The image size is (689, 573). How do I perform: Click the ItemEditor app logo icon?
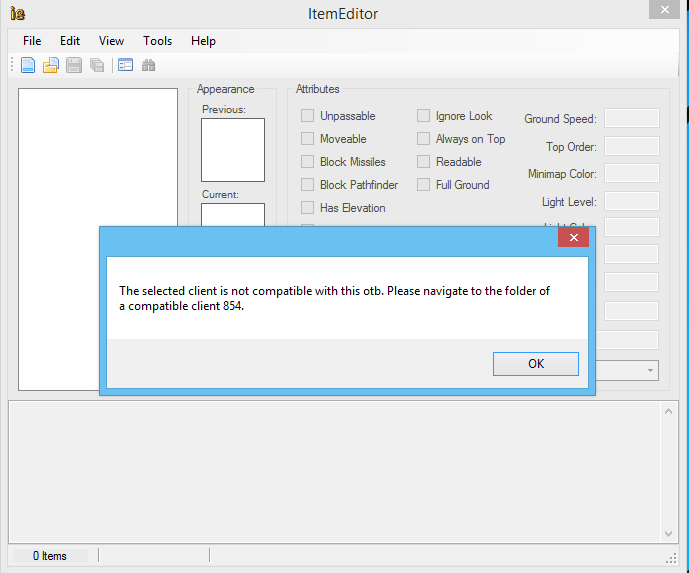point(18,14)
